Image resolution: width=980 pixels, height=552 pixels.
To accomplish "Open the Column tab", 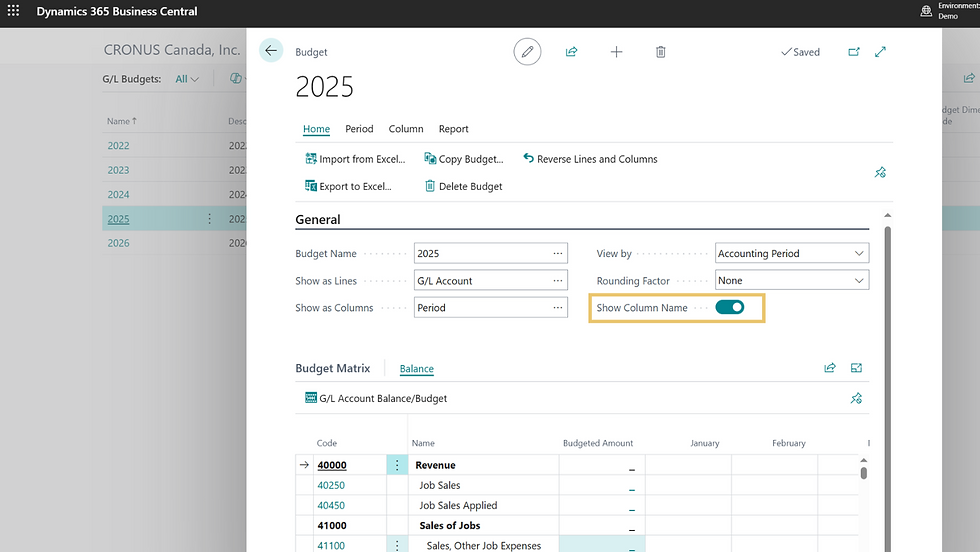I will [406, 129].
